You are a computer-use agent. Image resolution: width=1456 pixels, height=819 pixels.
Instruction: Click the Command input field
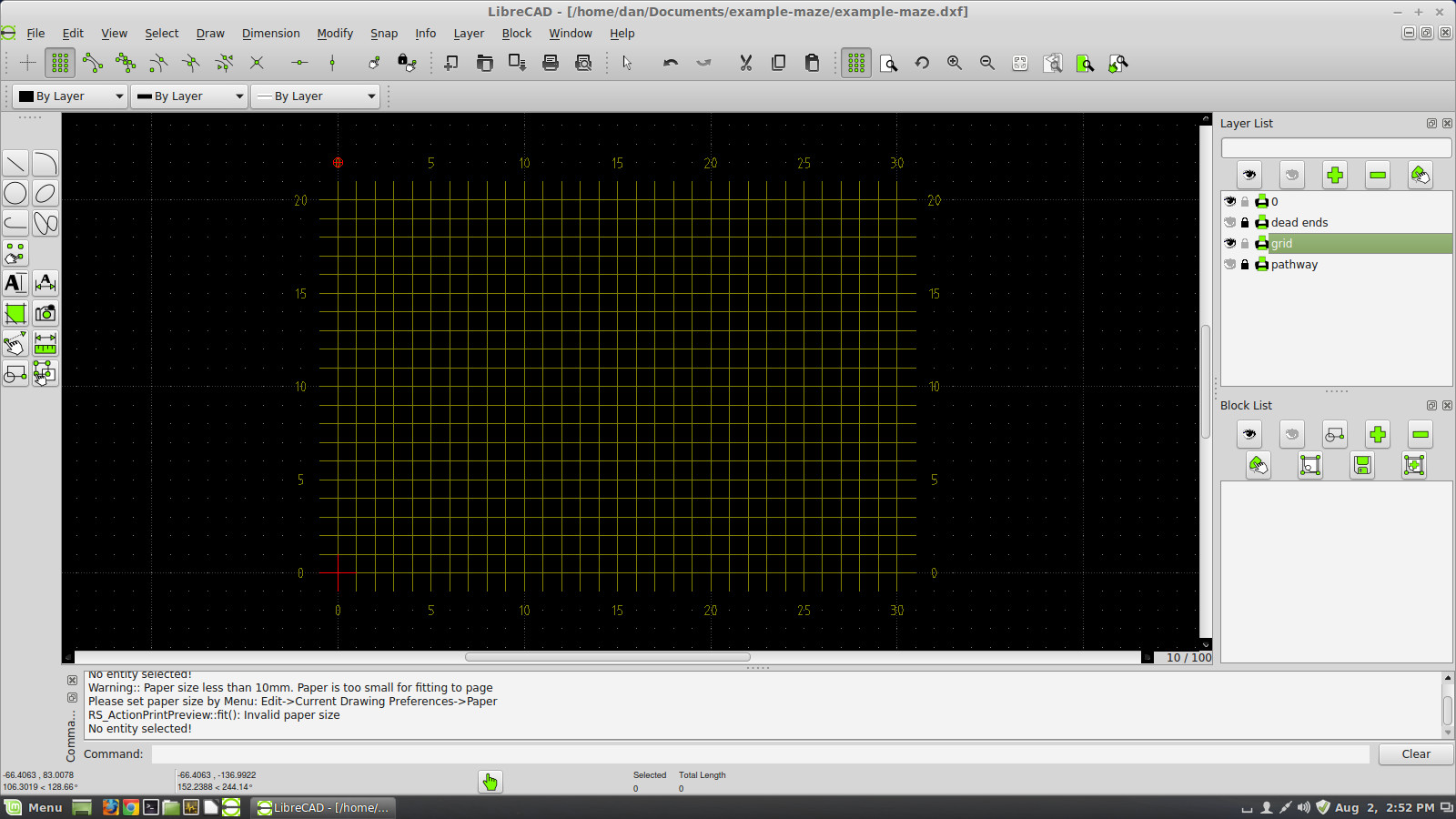(760, 753)
